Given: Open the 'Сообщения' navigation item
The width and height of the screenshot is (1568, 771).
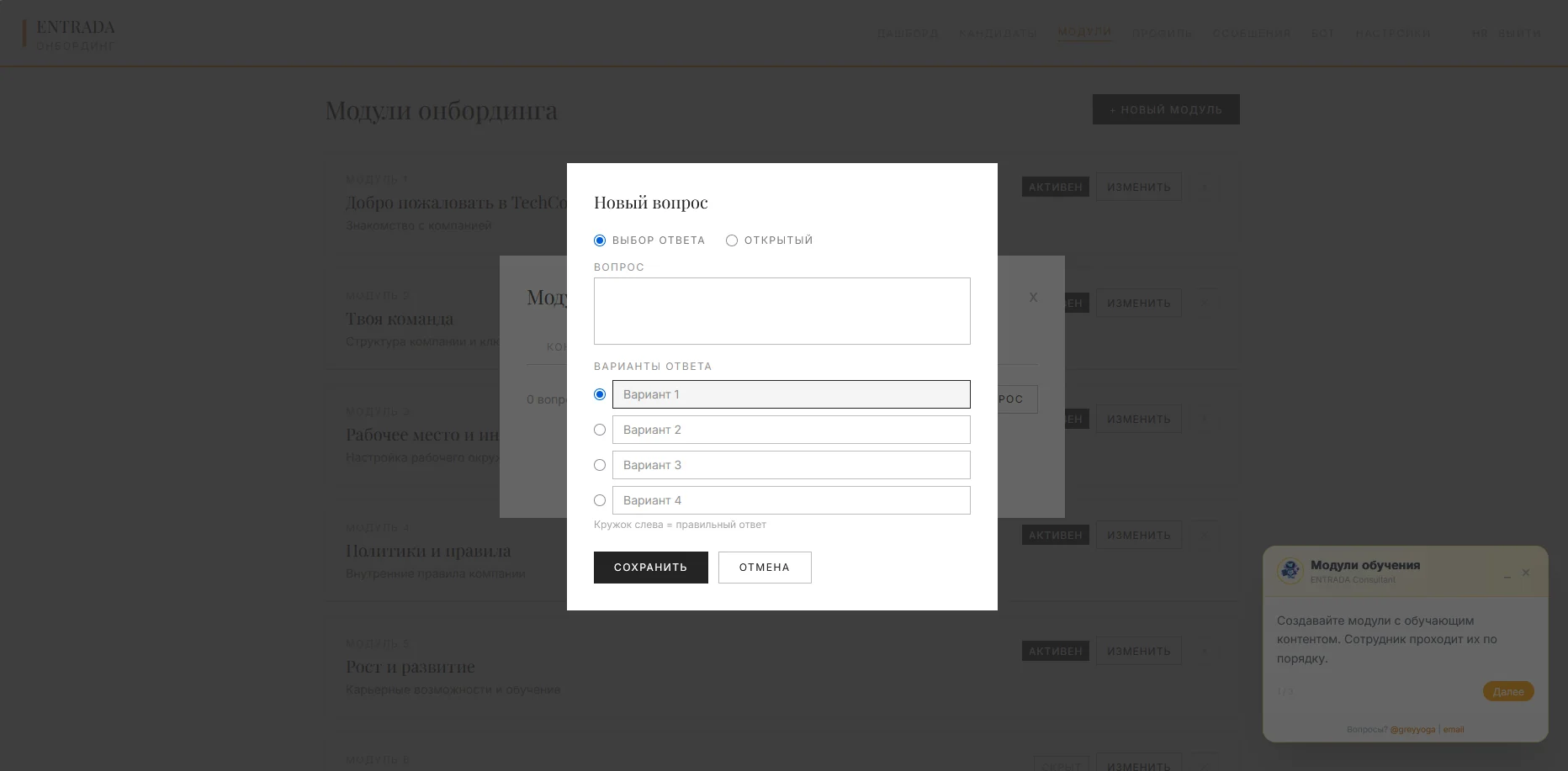Looking at the screenshot, I should [x=1252, y=34].
